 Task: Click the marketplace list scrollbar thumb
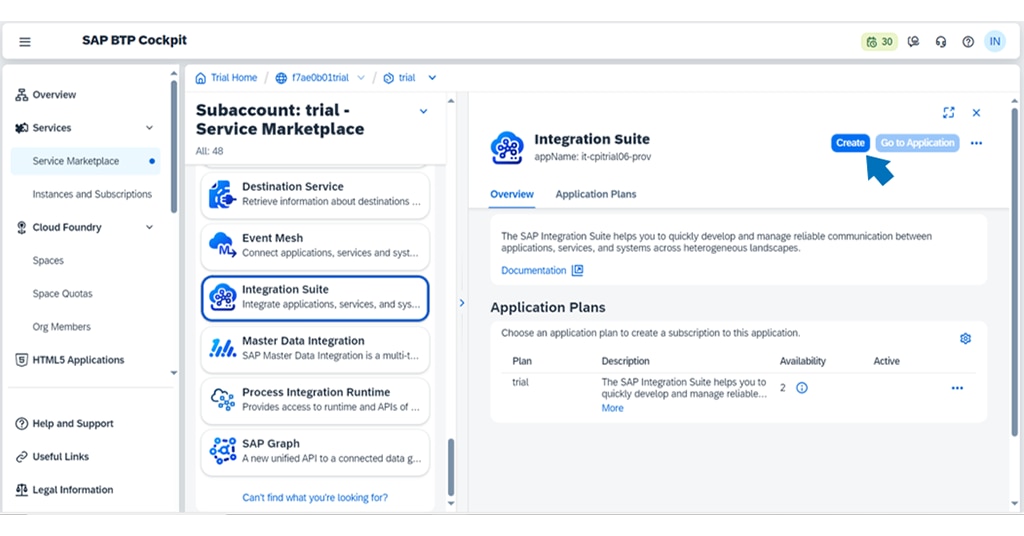(451, 467)
